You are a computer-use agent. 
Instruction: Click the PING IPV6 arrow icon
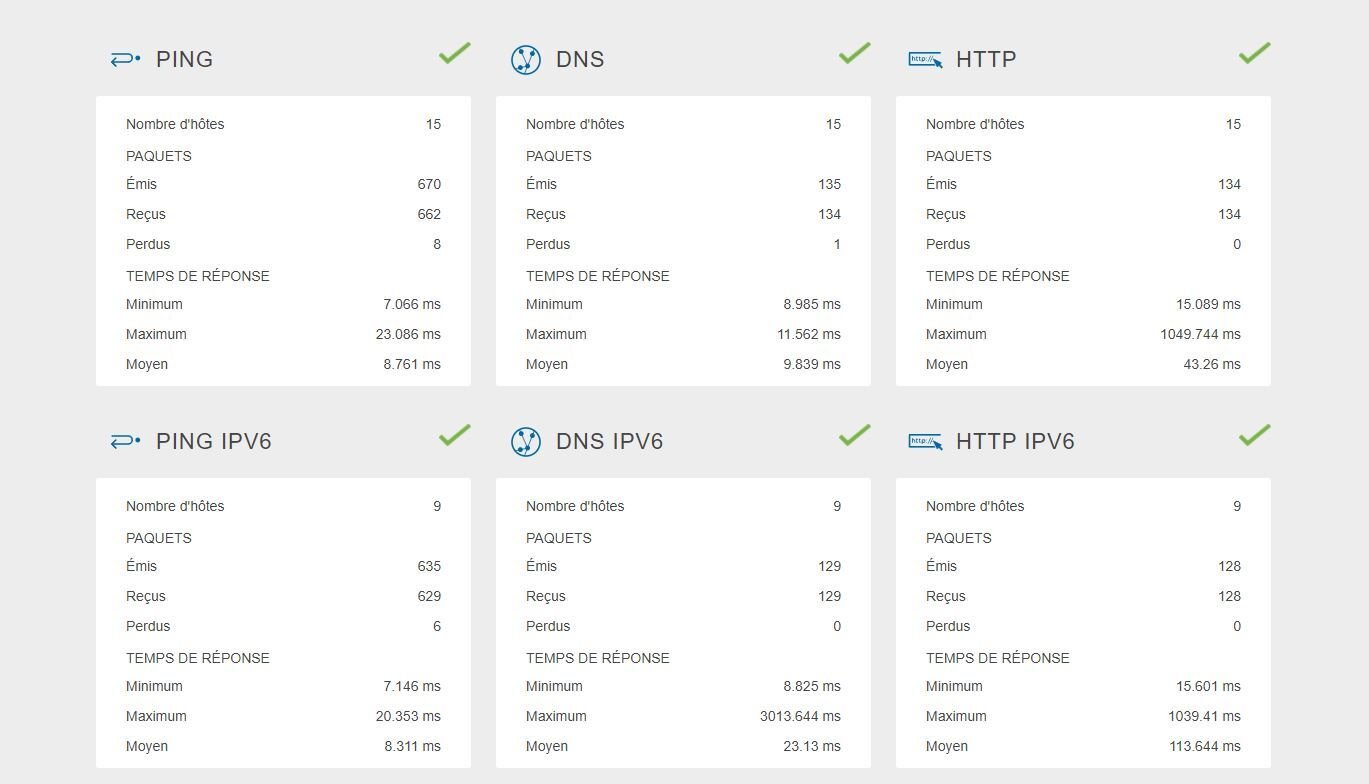125,442
